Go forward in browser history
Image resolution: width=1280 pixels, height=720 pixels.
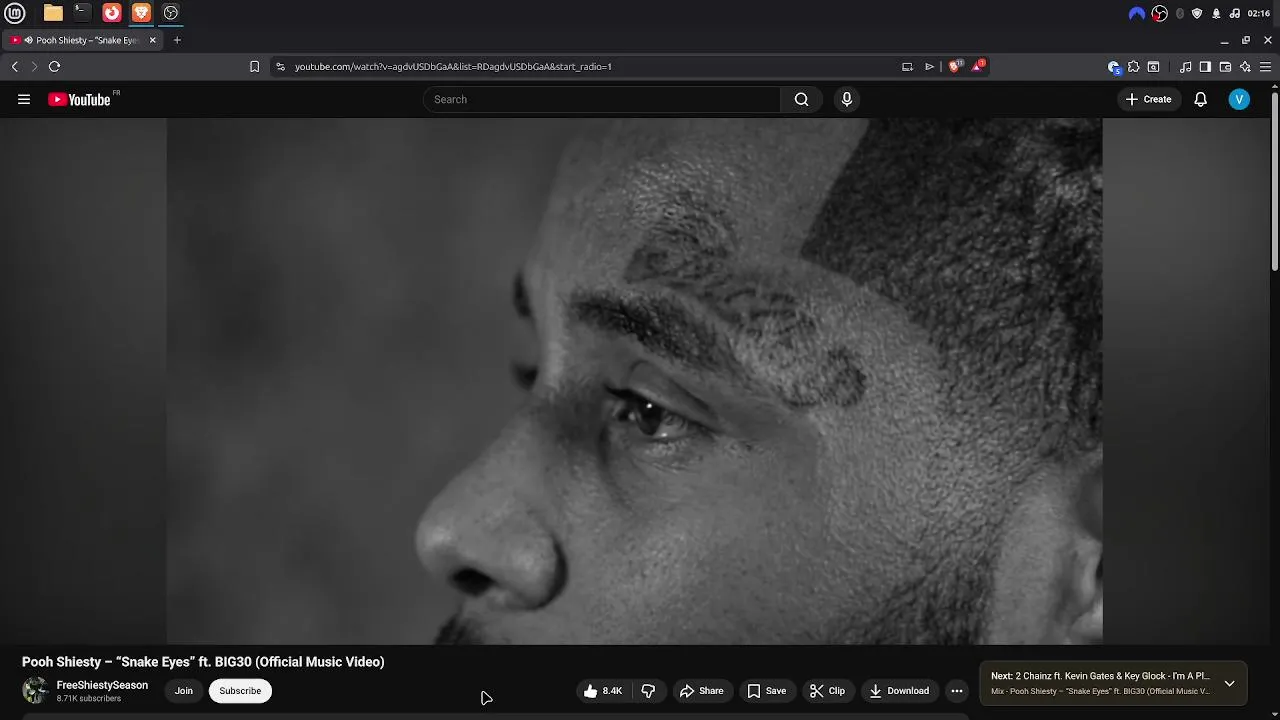click(34, 66)
